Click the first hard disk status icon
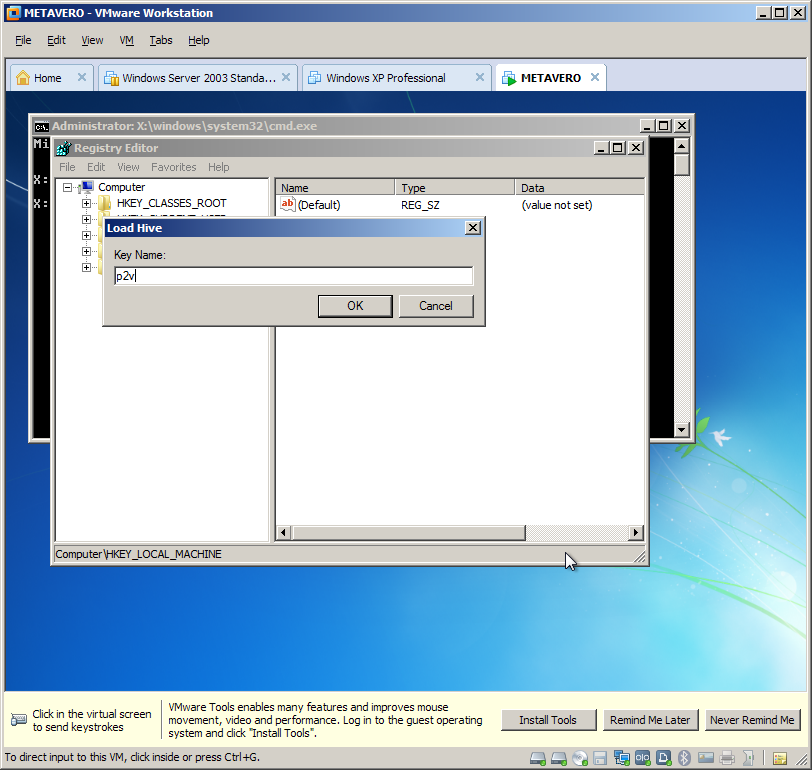This screenshot has height=770, width=812. 538,758
